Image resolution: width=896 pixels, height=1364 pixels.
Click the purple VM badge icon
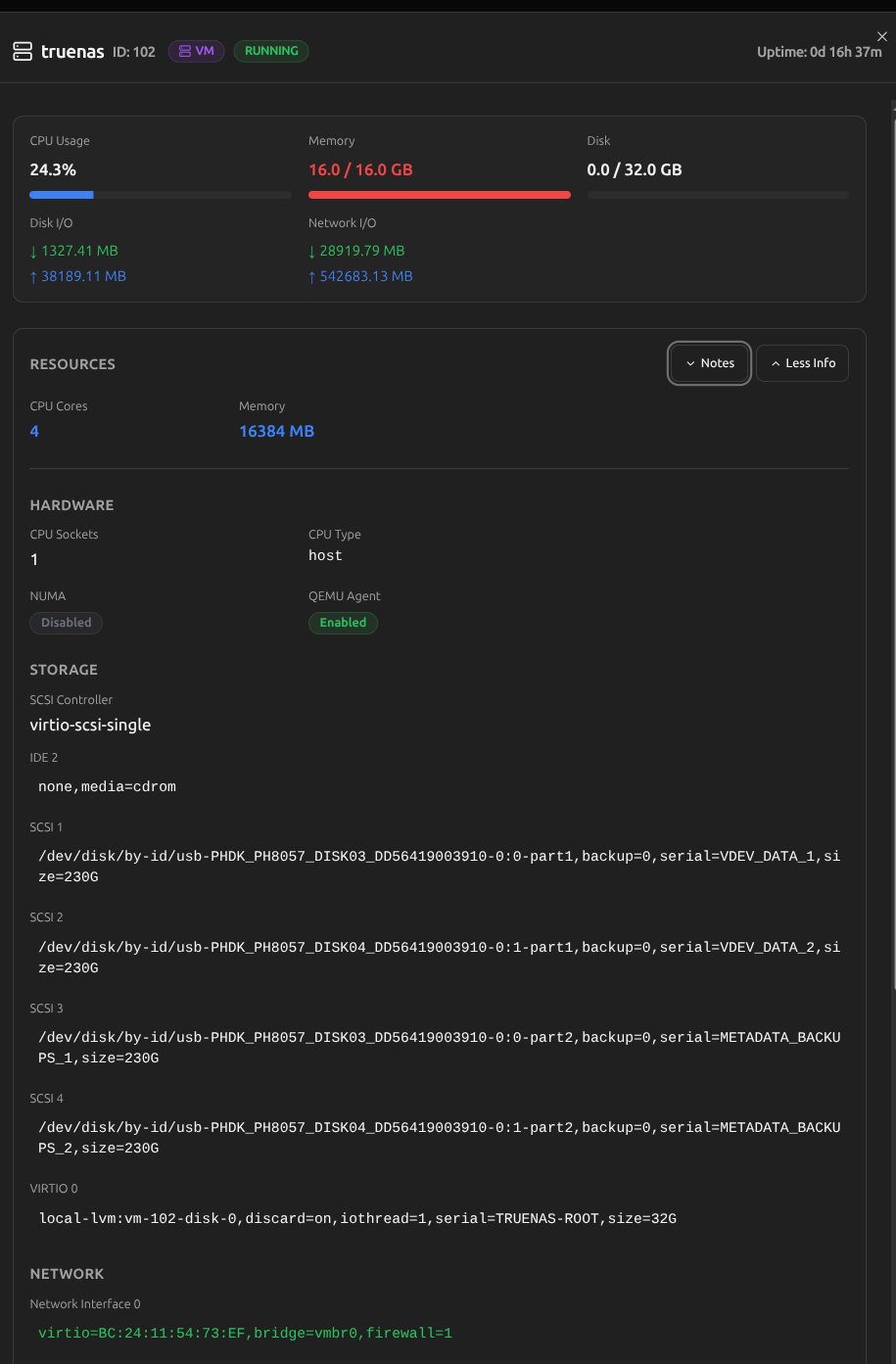[185, 51]
